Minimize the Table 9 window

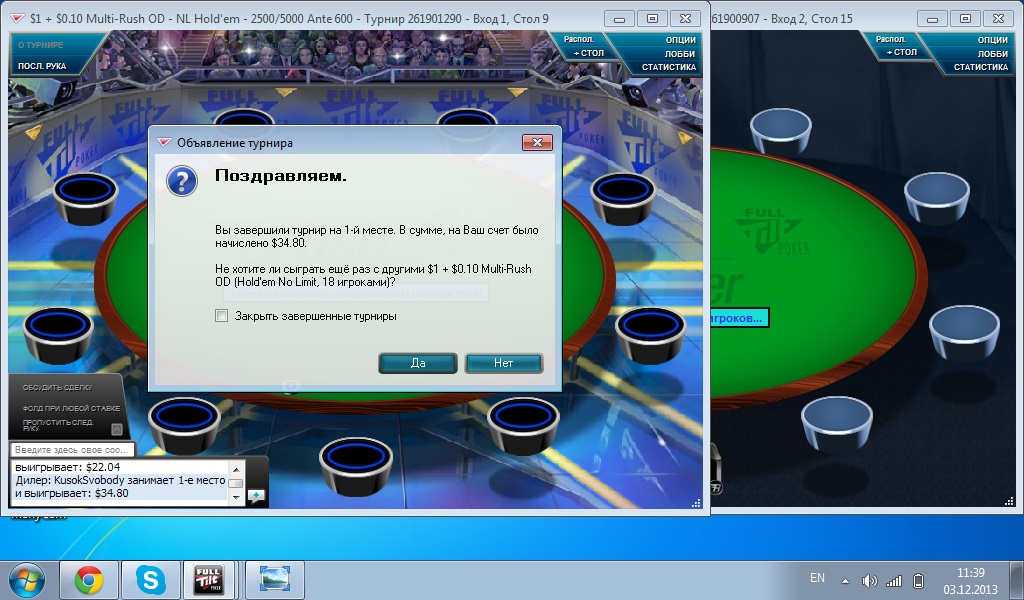pos(619,19)
